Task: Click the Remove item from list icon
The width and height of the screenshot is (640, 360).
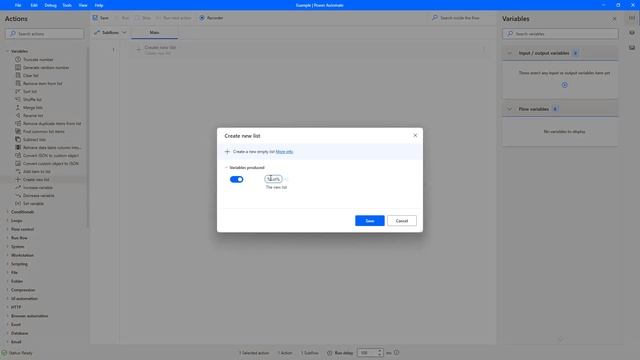Action: (18, 83)
